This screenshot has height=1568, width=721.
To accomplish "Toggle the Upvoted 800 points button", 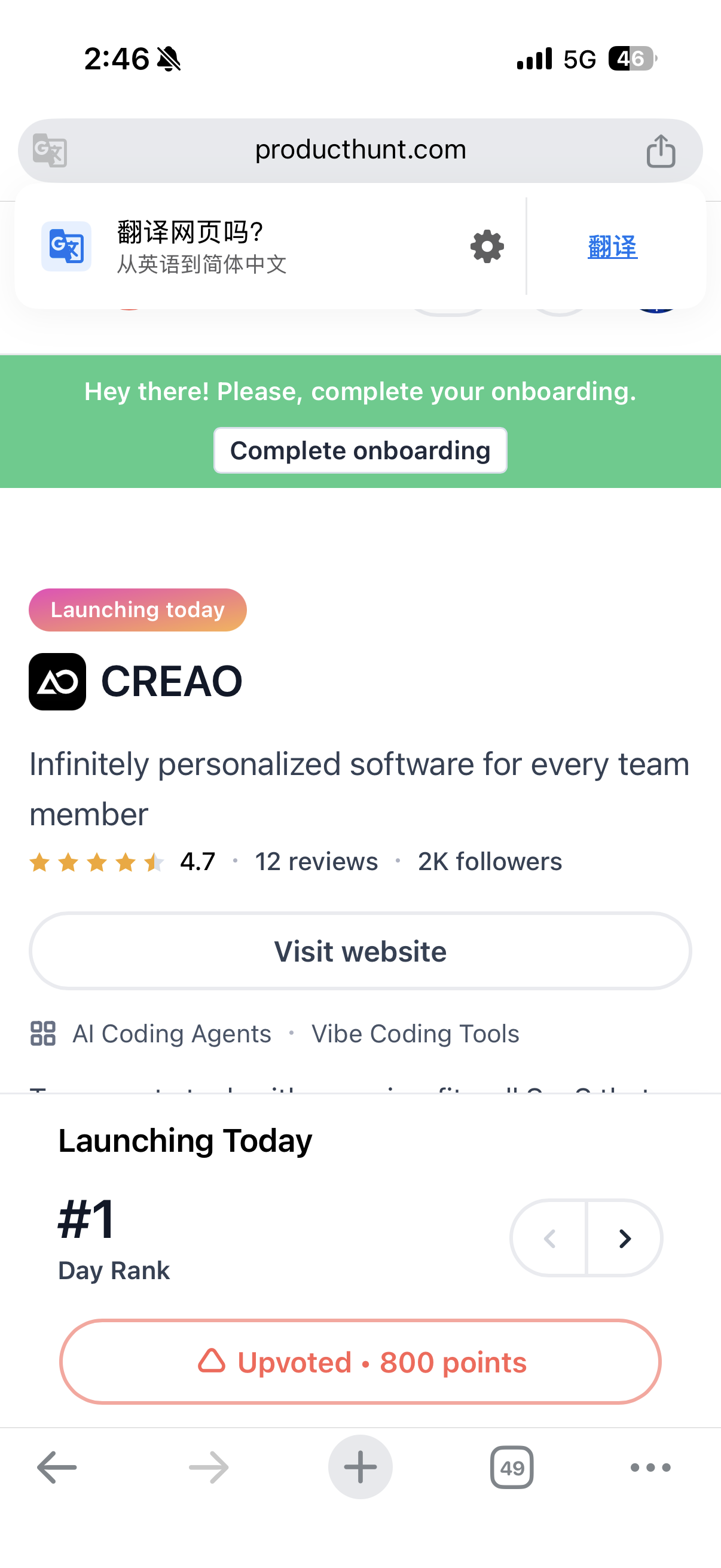I will 360,1362.
